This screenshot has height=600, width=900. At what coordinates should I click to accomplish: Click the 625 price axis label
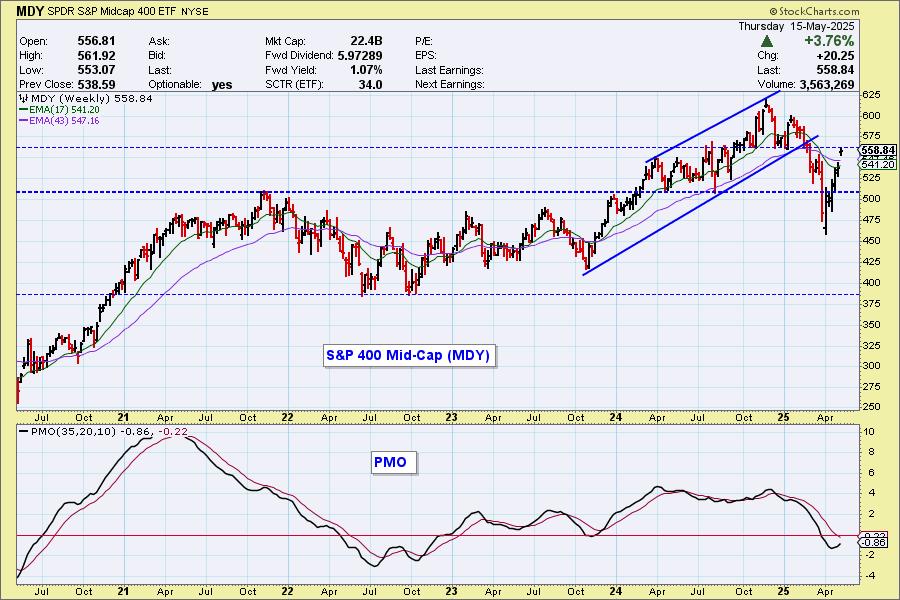coord(871,94)
